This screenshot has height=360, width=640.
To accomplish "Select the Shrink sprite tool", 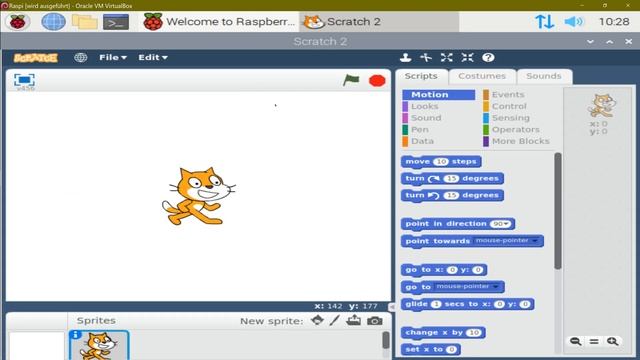I will point(467,58).
